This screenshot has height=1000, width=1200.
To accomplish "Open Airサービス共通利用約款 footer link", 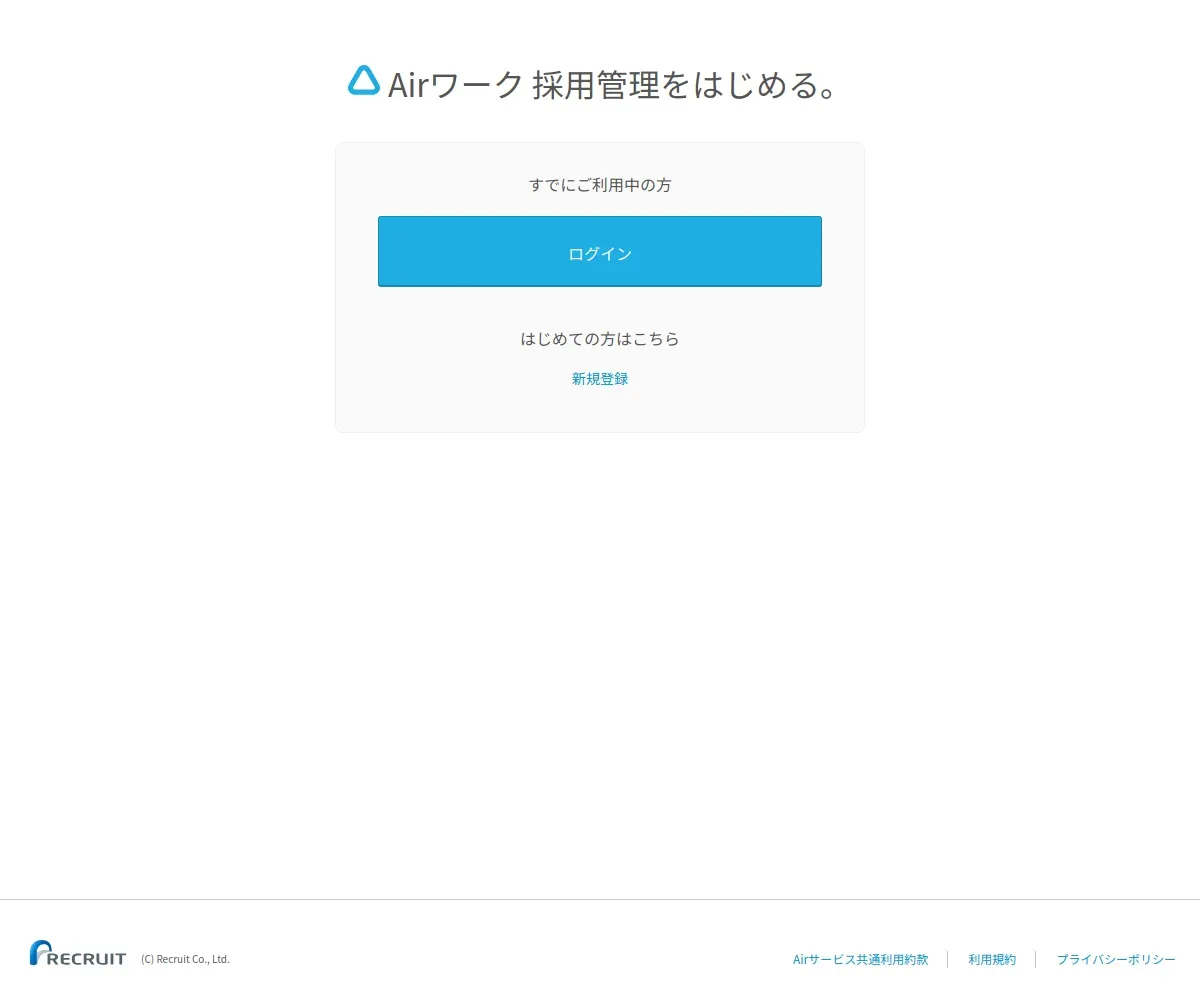I will tap(860, 959).
